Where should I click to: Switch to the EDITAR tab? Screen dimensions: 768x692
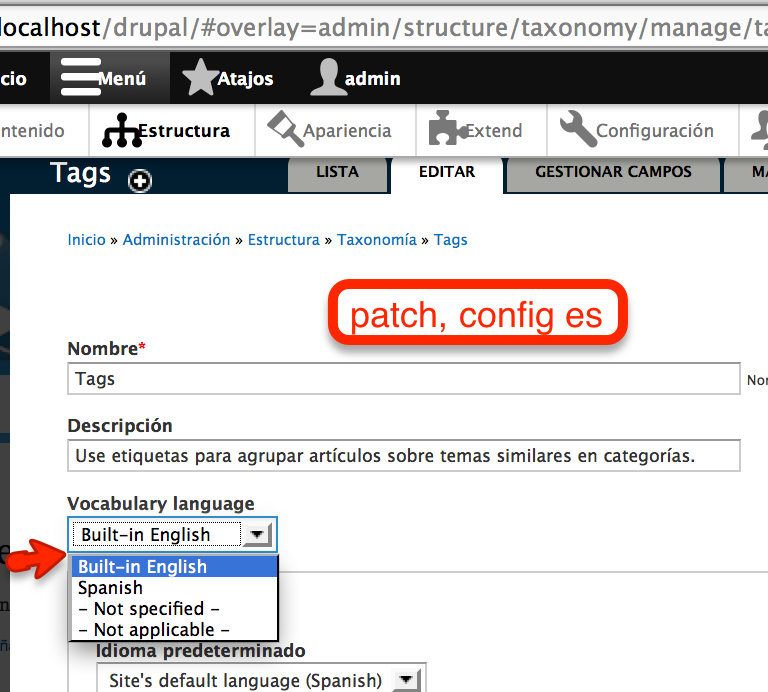(447, 172)
